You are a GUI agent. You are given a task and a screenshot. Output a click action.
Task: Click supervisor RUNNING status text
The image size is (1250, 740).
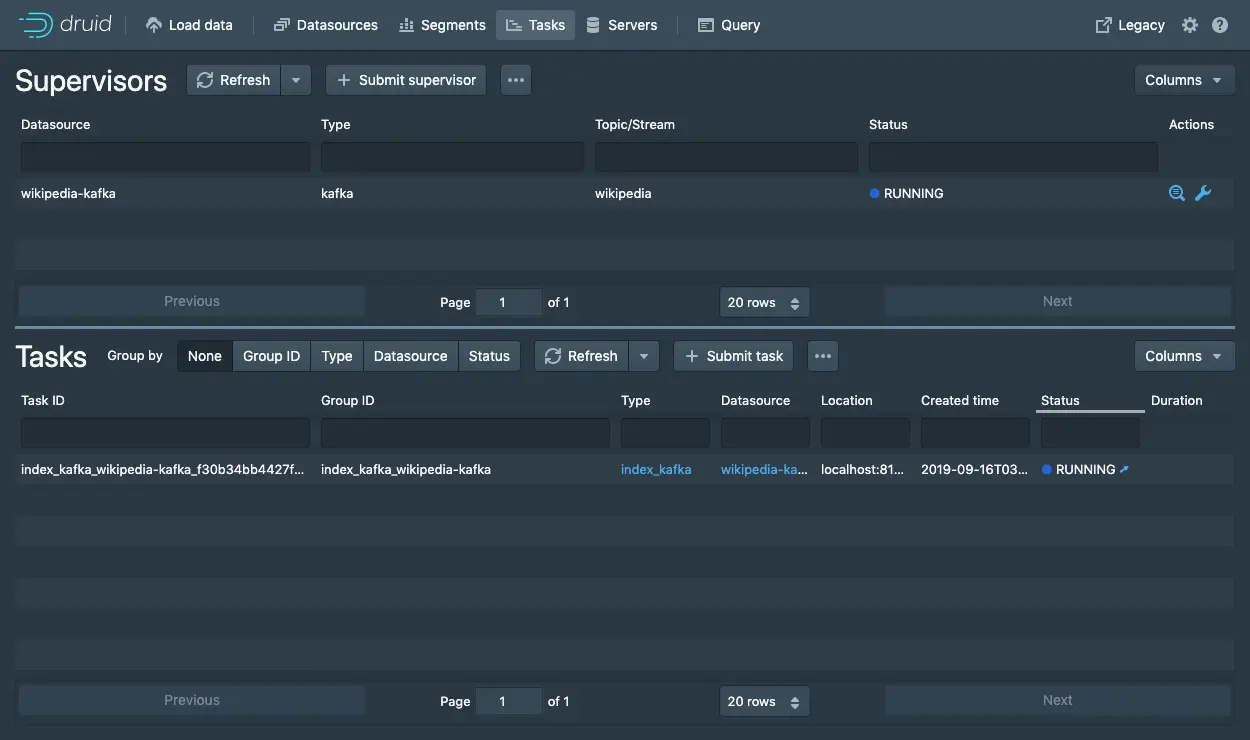click(913, 193)
